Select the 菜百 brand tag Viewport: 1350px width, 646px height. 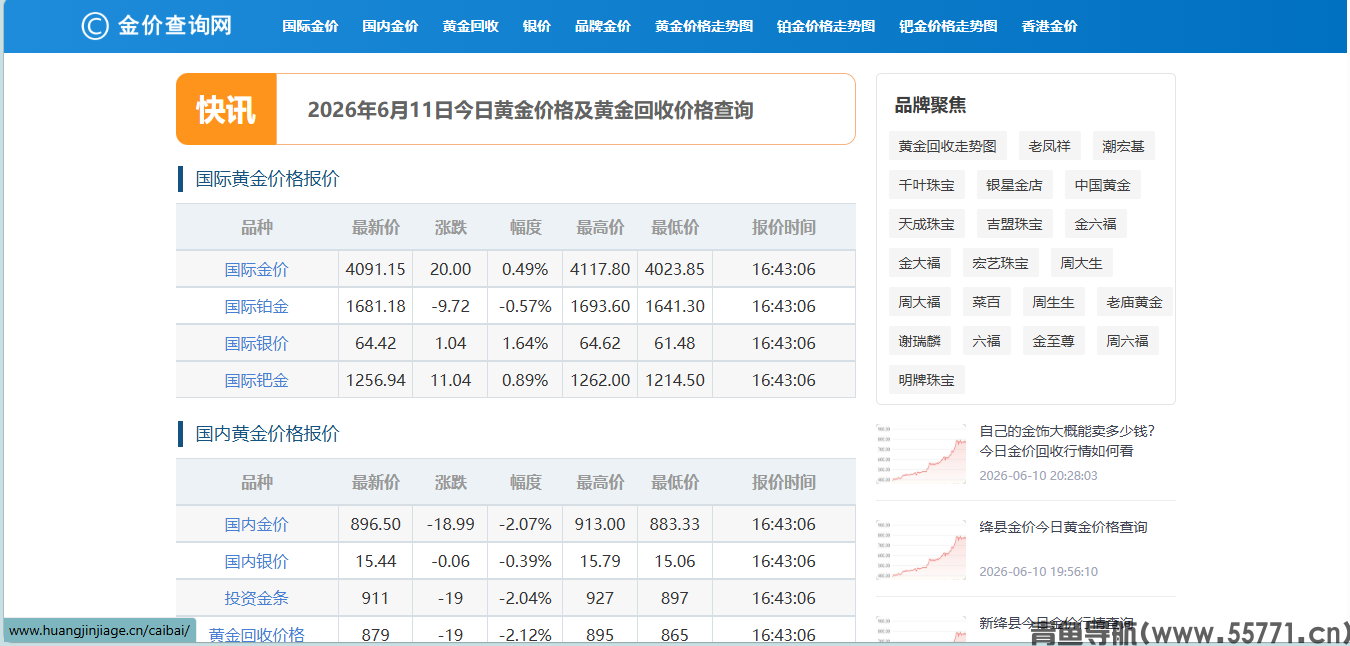click(x=987, y=302)
